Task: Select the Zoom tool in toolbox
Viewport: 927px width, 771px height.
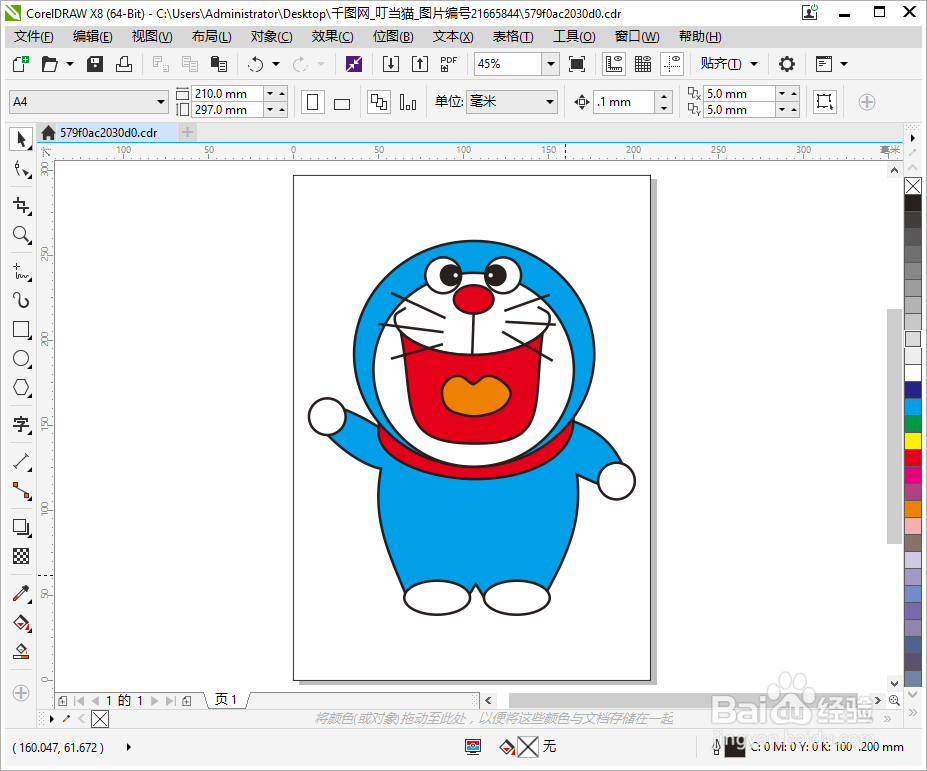Action: [21, 235]
